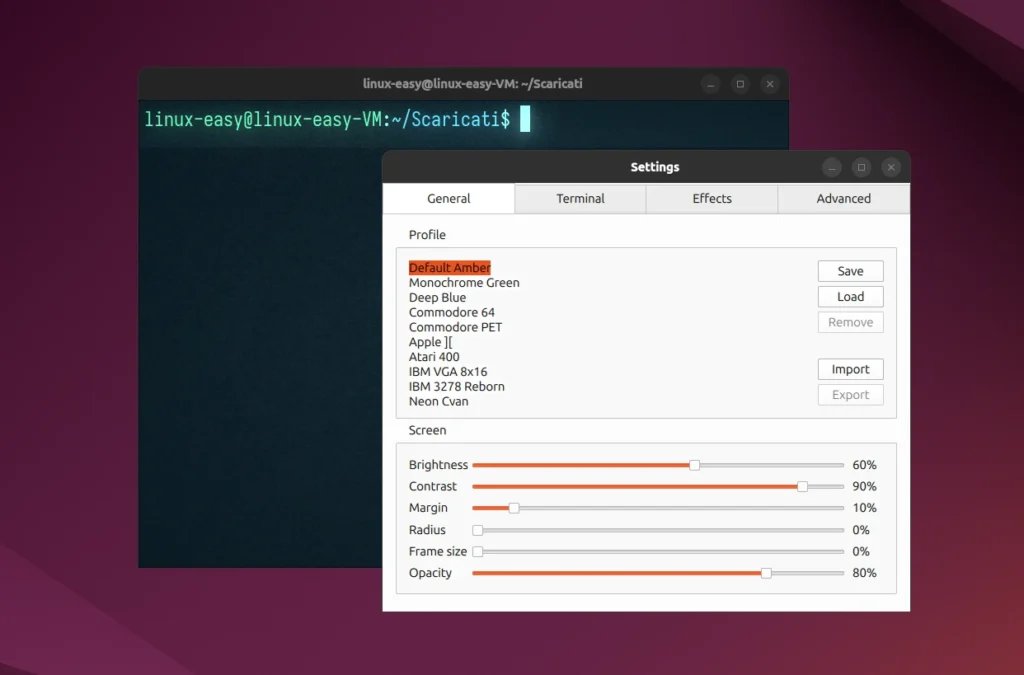
Task: Switch to the Terminal tab
Action: 580,199
